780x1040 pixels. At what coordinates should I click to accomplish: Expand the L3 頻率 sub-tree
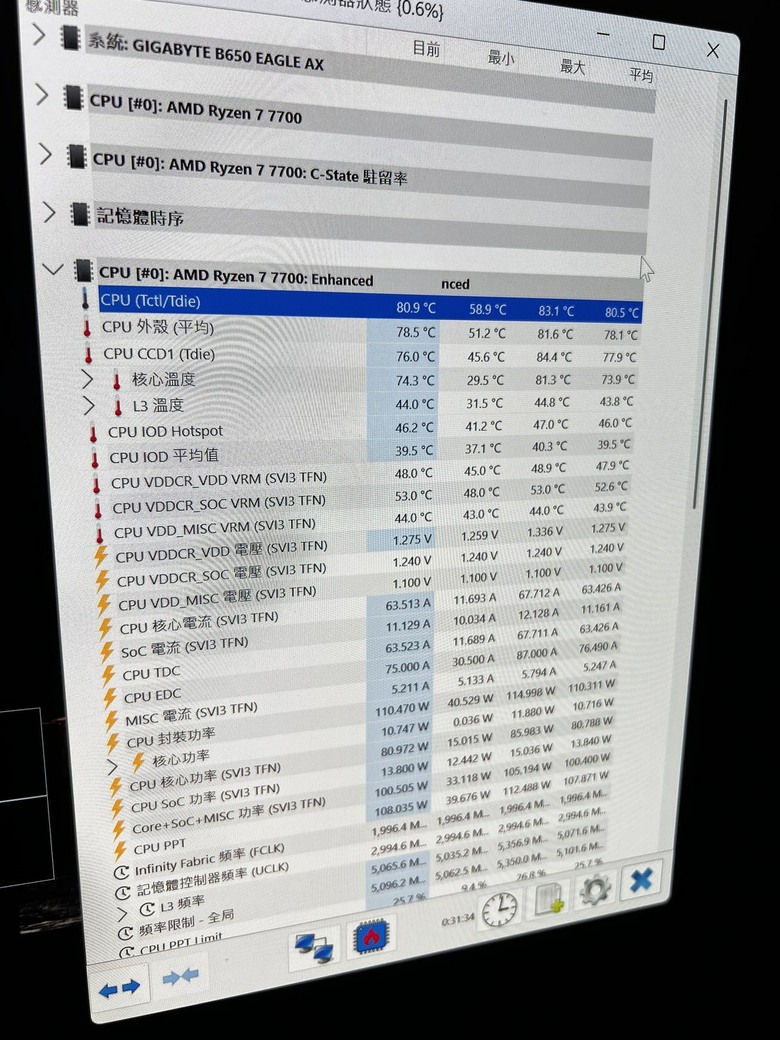coord(122,915)
